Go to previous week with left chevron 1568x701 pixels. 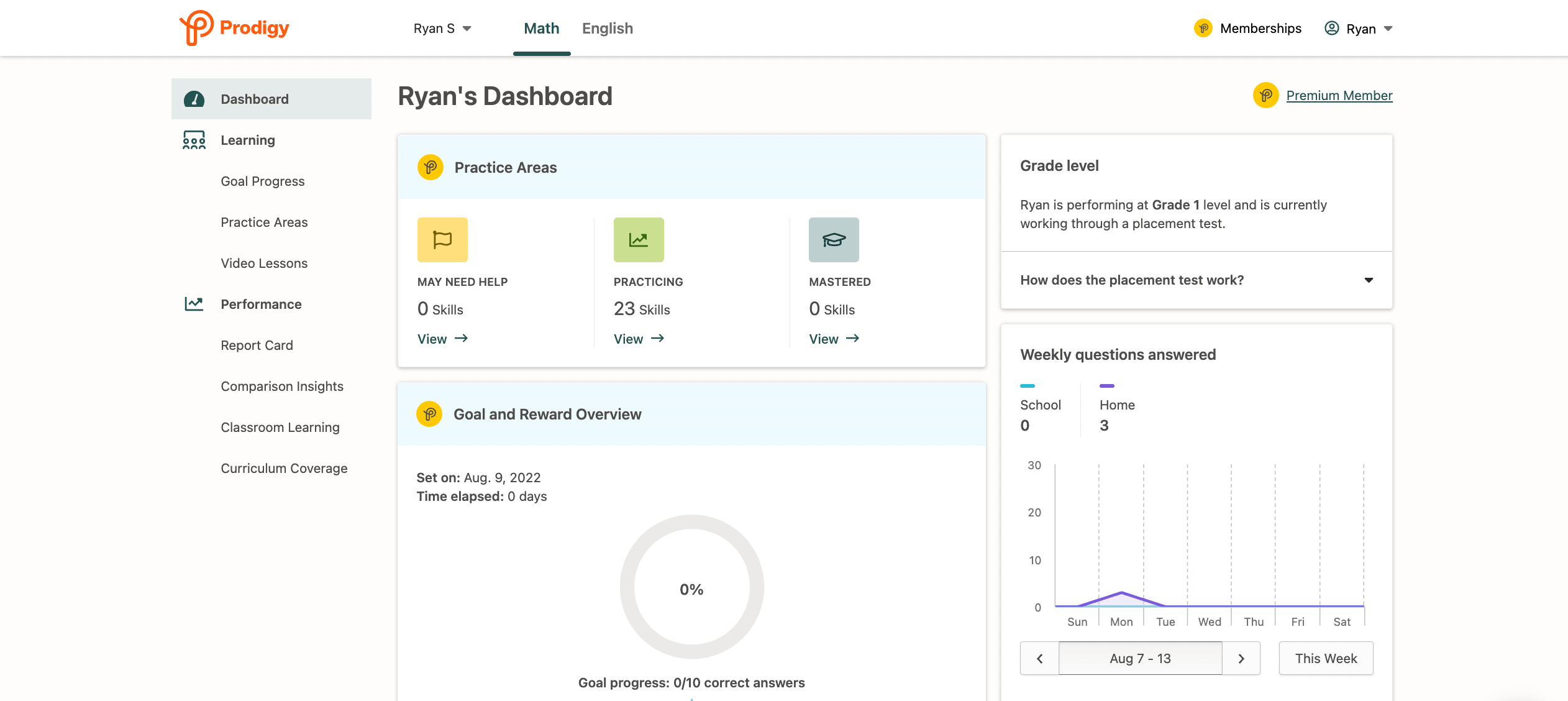pos(1039,658)
